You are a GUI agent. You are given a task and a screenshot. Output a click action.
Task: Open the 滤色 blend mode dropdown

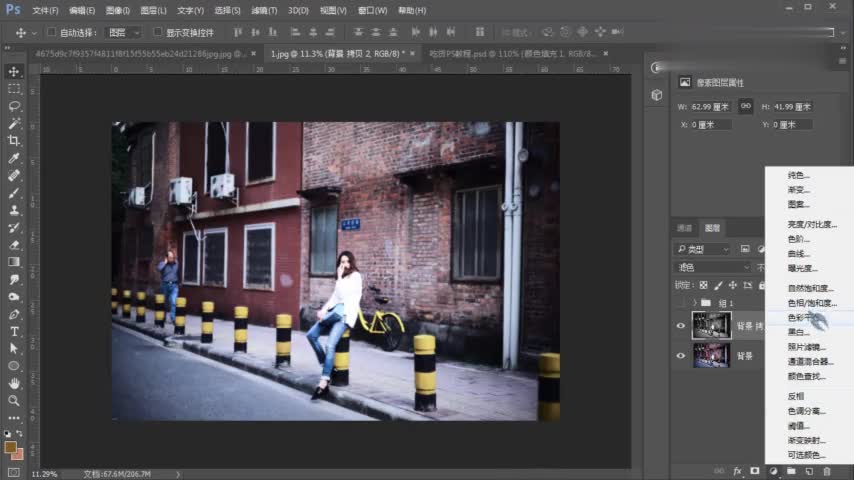[x=713, y=267]
